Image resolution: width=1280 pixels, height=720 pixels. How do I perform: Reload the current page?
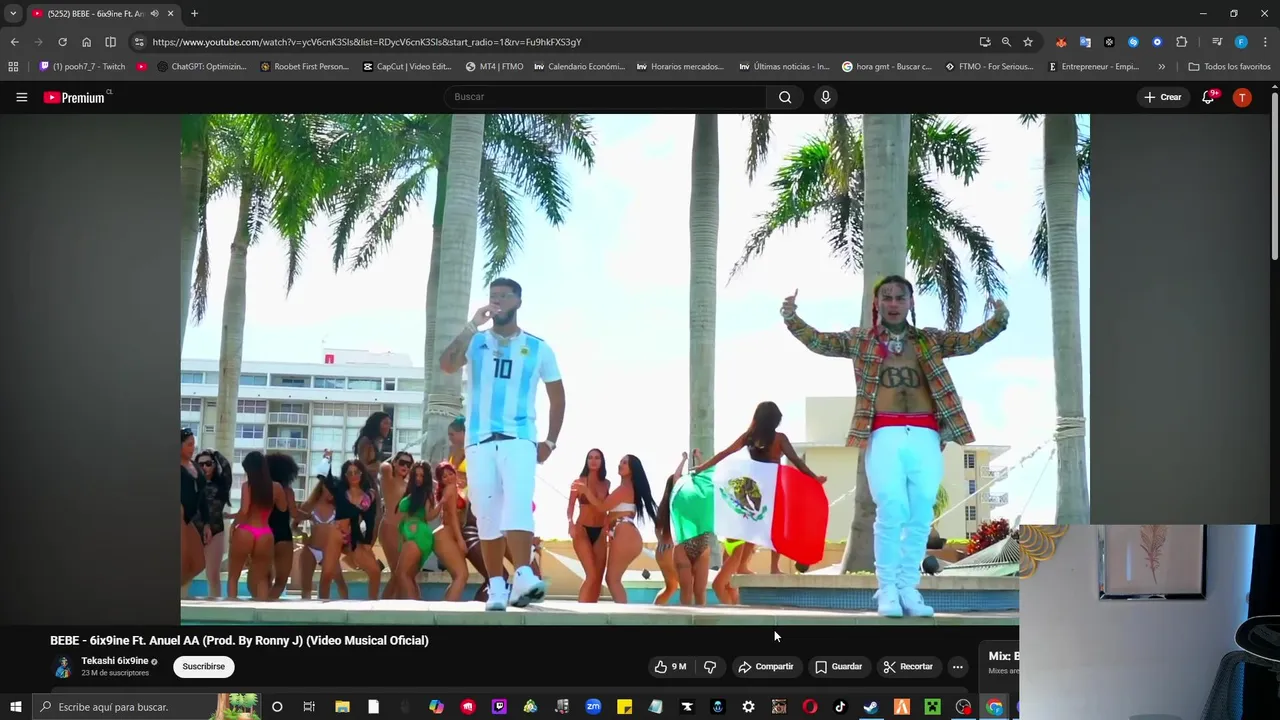tap(62, 42)
